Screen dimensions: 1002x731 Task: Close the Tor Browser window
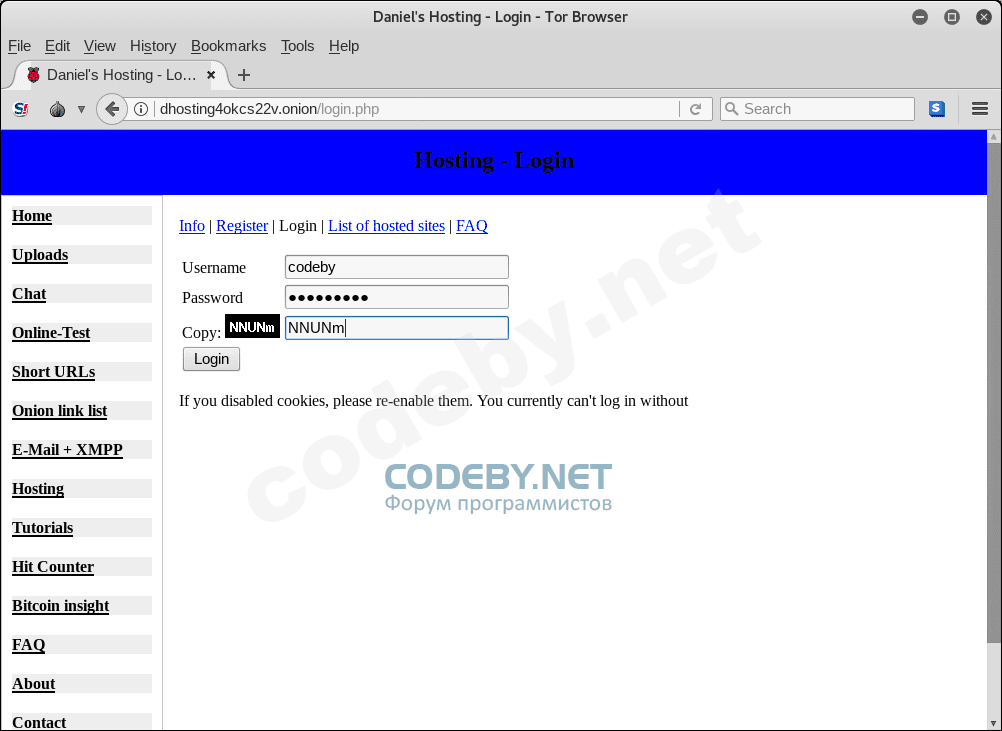pyautogui.click(x=984, y=17)
